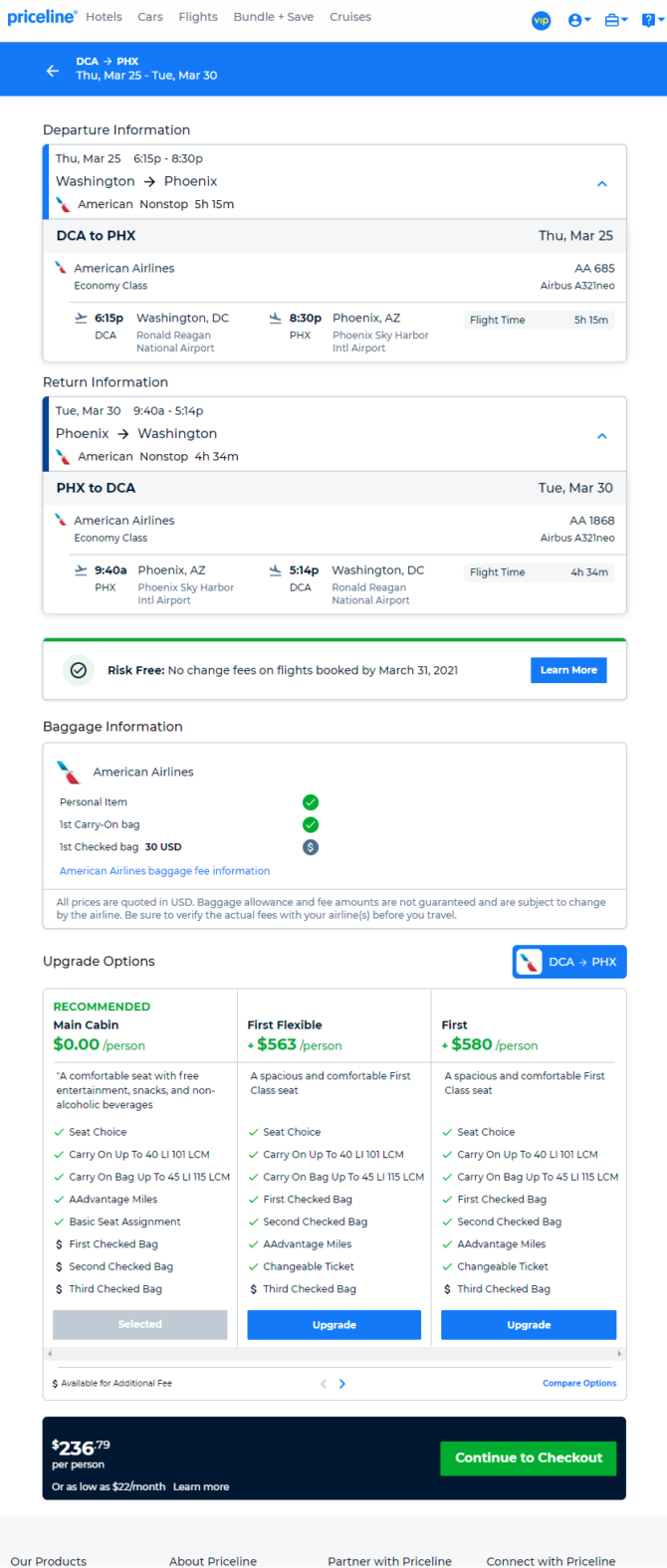The width and height of the screenshot is (667, 1568).
Task: Click the green check beside Personal Item
Action: tap(311, 801)
